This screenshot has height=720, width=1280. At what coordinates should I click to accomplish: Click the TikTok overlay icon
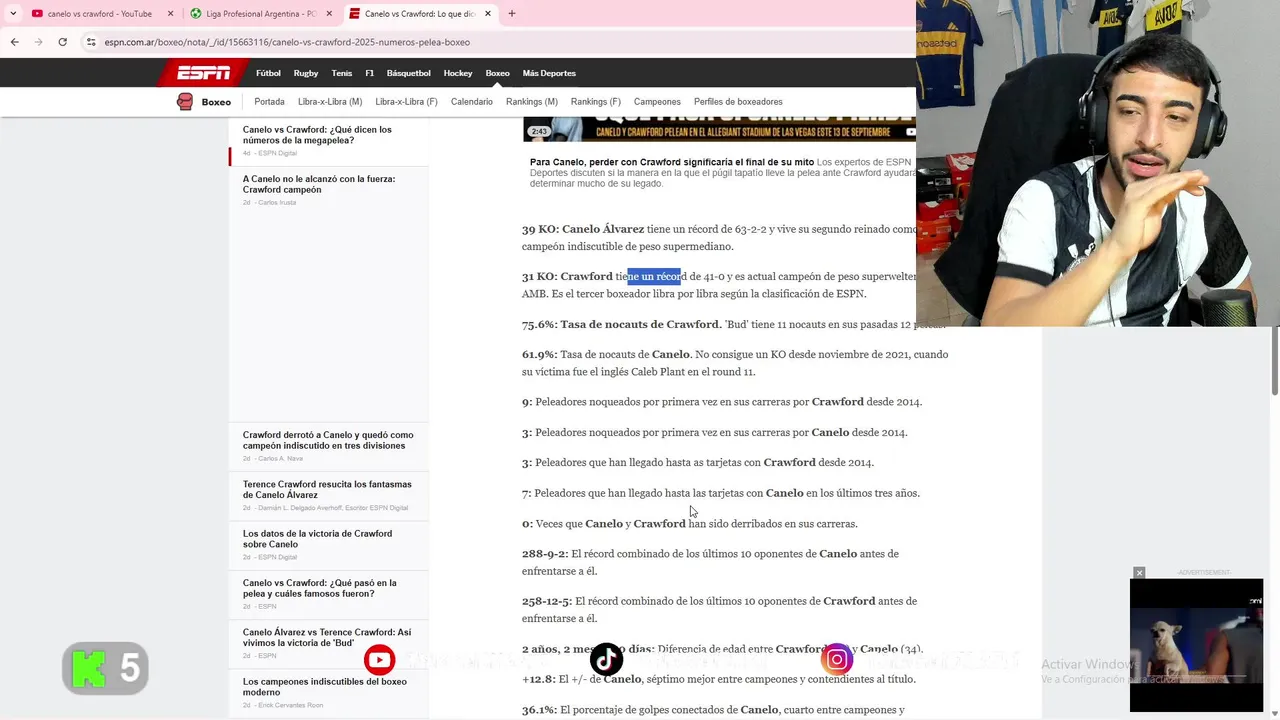(607, 660)
